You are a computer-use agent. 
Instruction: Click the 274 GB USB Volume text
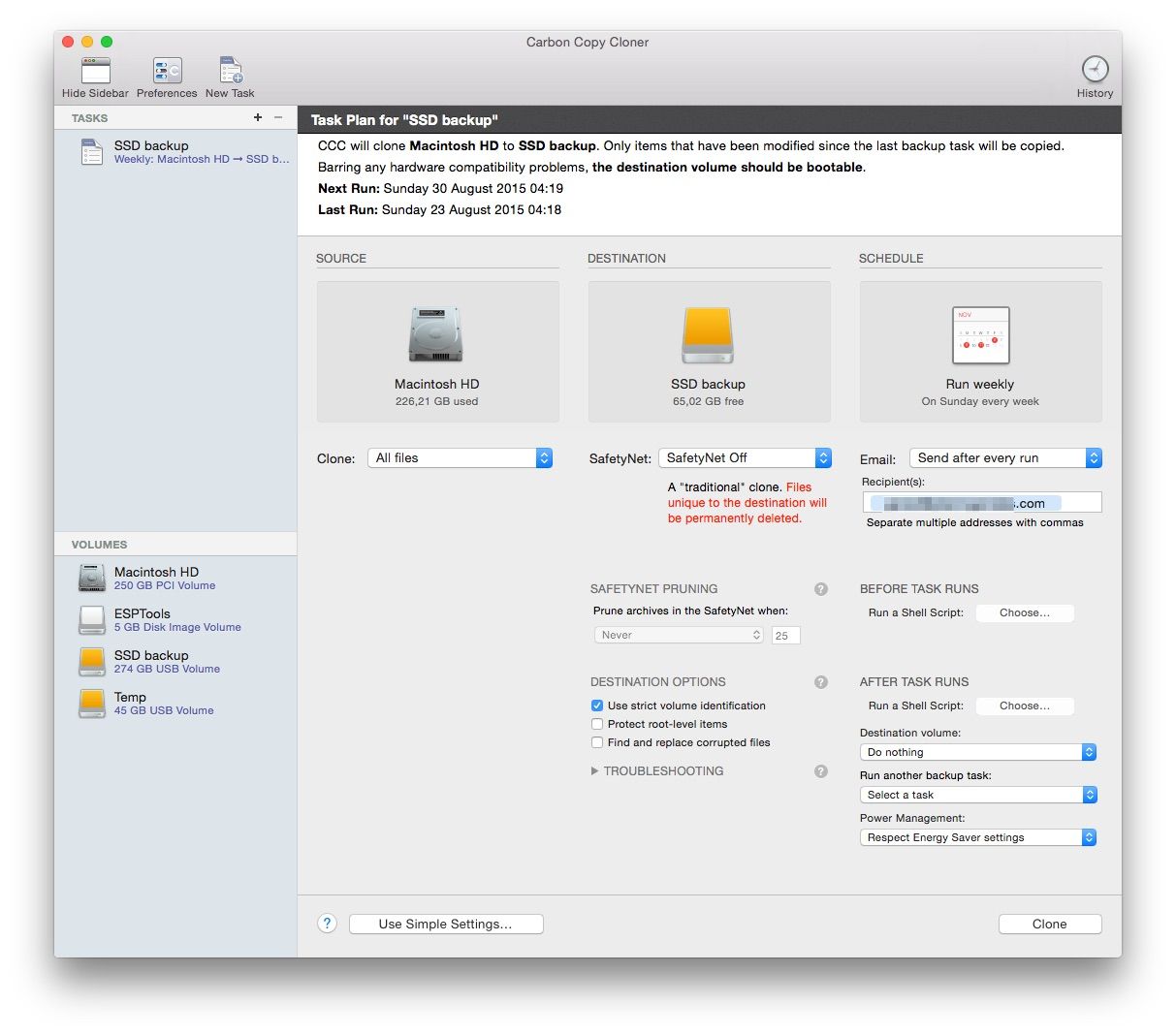[x=167, y=669]
